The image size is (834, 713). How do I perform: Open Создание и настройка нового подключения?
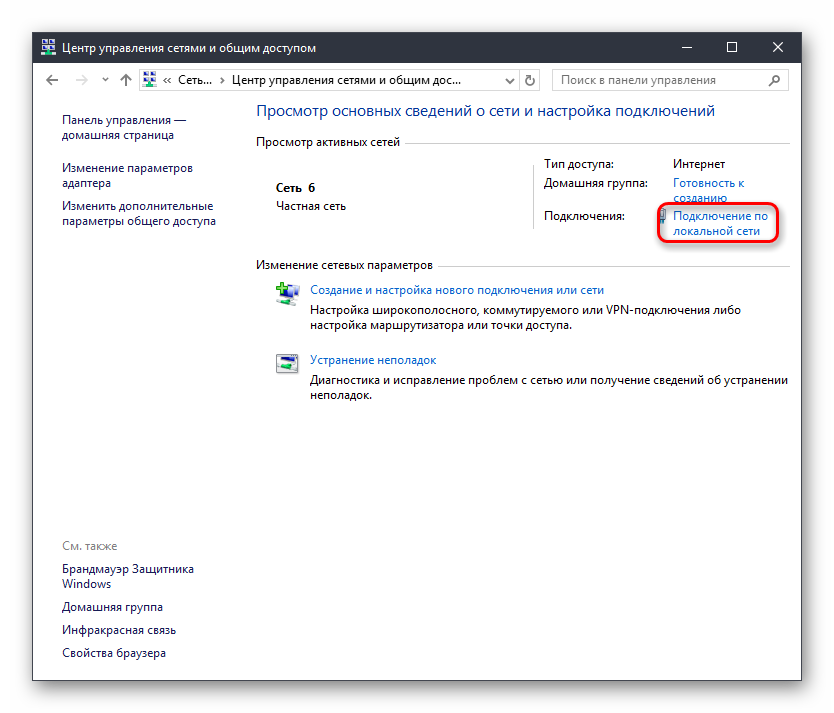click(457, 290)
